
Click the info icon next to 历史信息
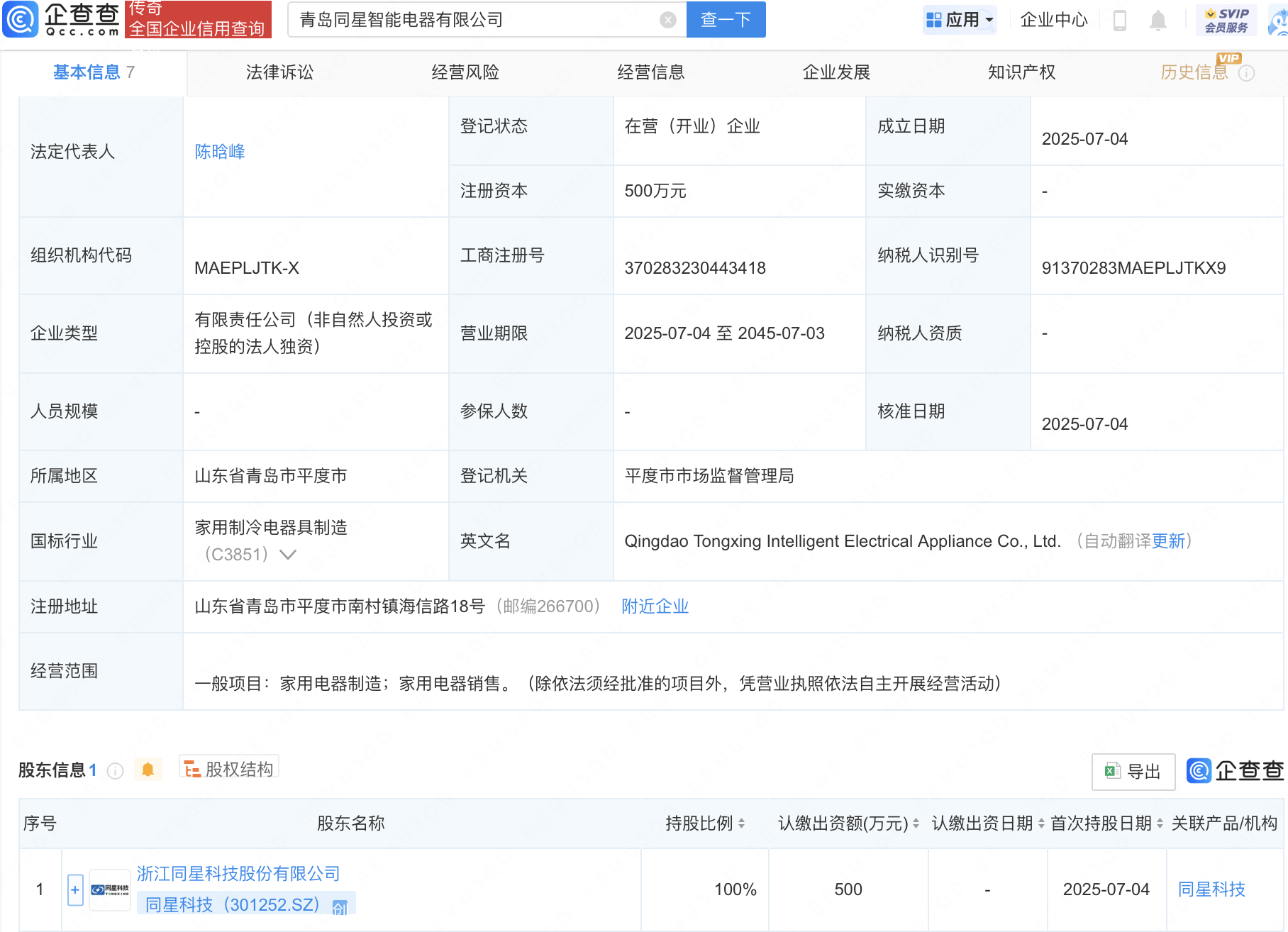tap(1246, 73)
